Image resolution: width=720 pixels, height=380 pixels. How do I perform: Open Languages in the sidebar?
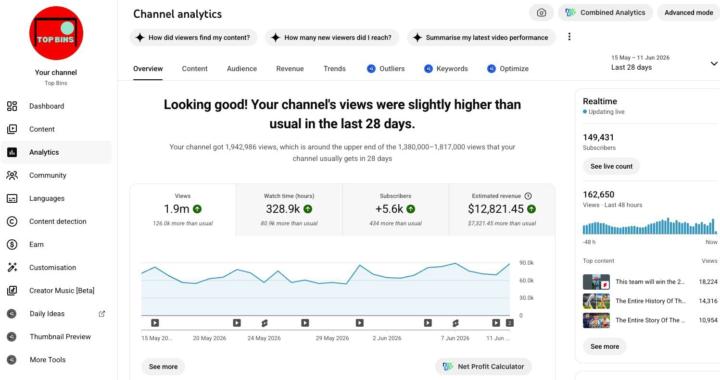pos(56,198)
